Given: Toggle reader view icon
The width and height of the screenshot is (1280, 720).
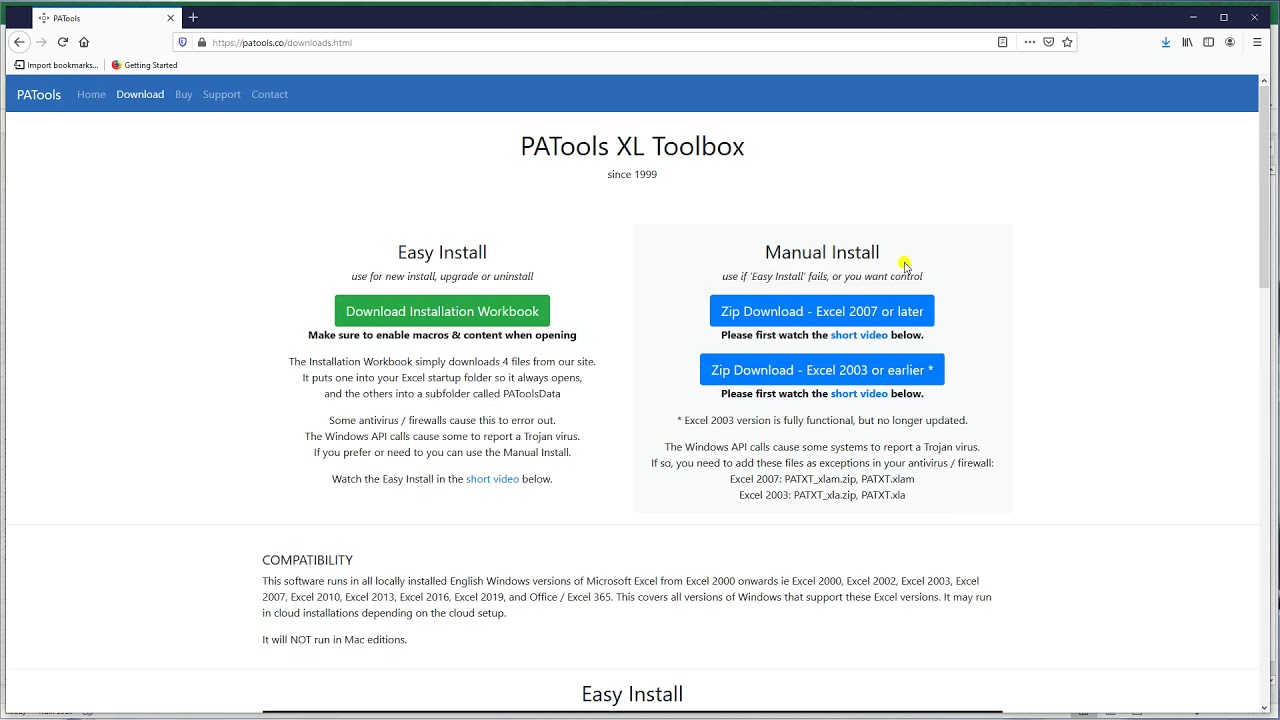Looking at the screenshot, I should (1002, 42).
